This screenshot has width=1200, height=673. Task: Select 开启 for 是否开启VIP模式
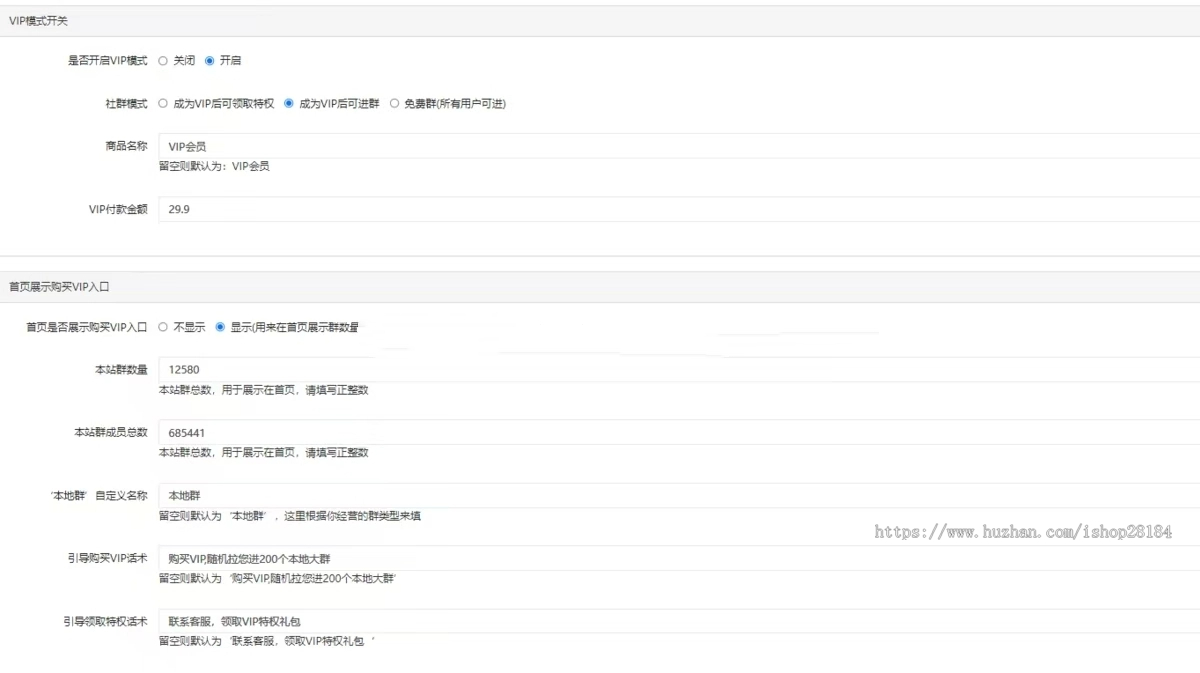209,61
